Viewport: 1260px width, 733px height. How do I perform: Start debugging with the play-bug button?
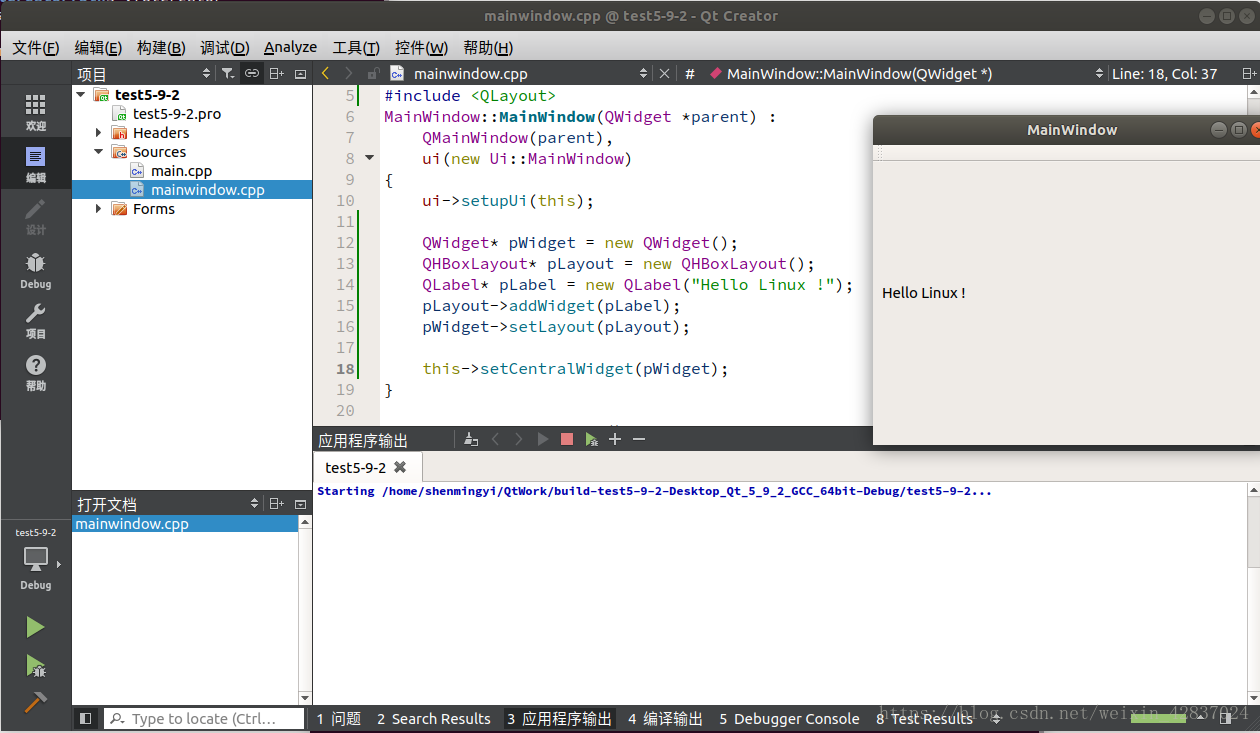tap(36, 665)
